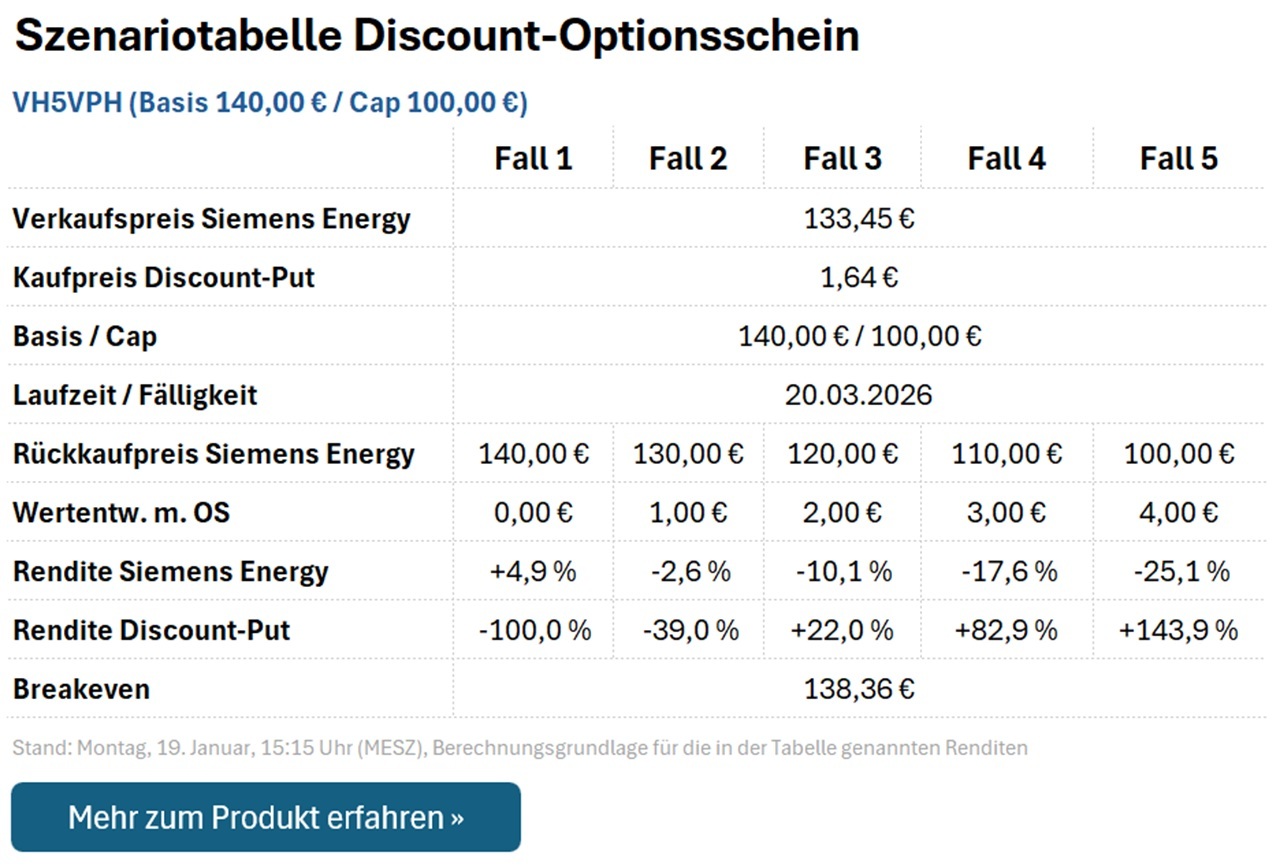Click the Breakeven row label
The height and width of the screenshot is (867, 1280).
click(80, 688)
